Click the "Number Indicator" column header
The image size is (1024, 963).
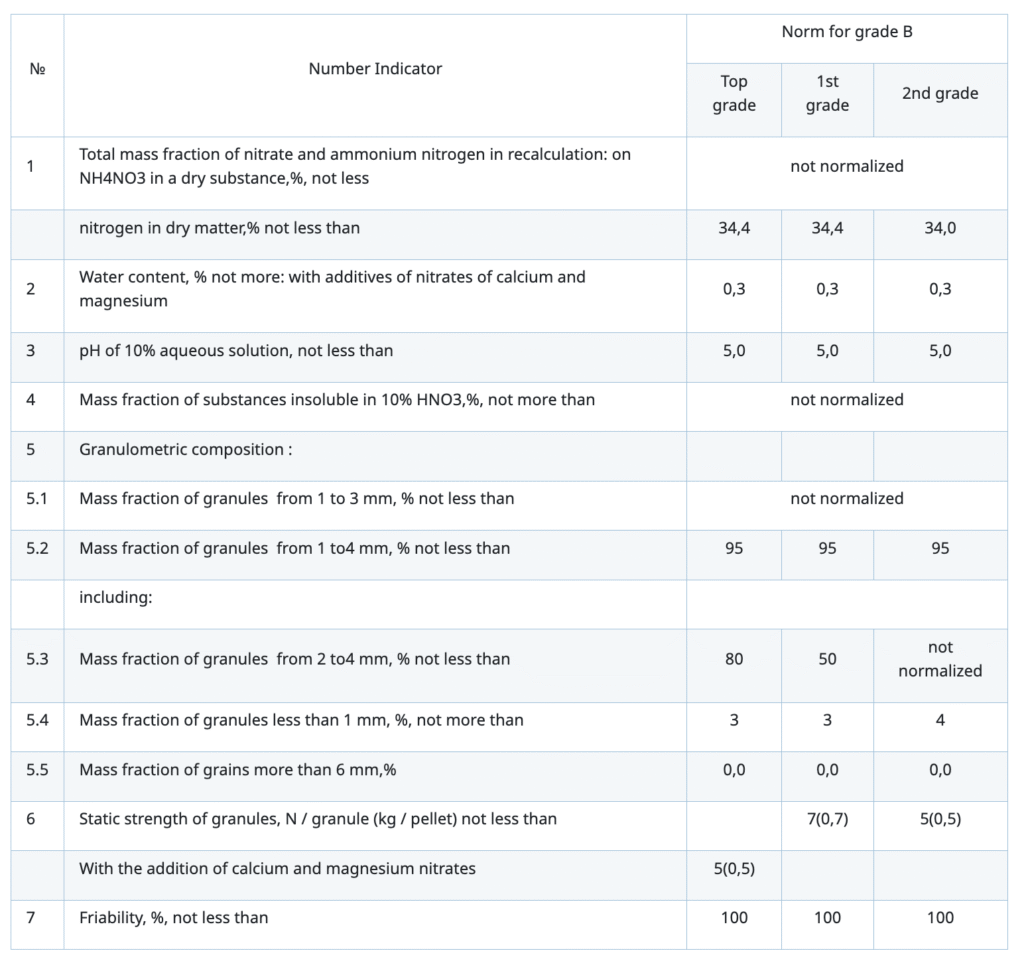tap(375, 69)
